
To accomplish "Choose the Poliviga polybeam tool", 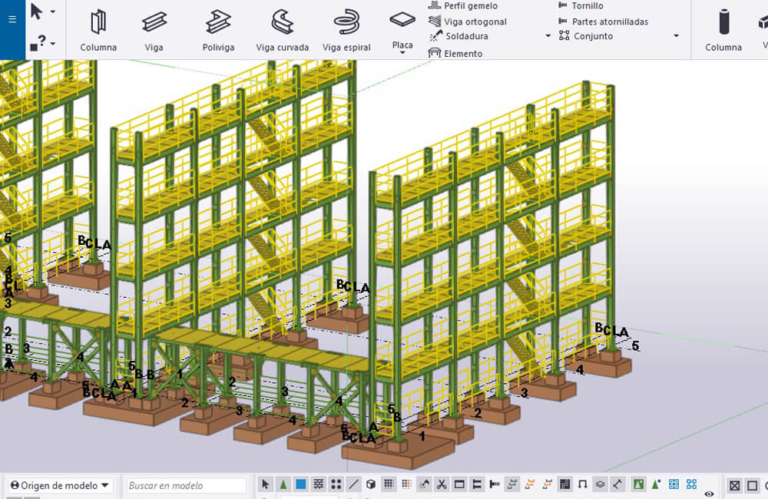I will tap(218, 30).
